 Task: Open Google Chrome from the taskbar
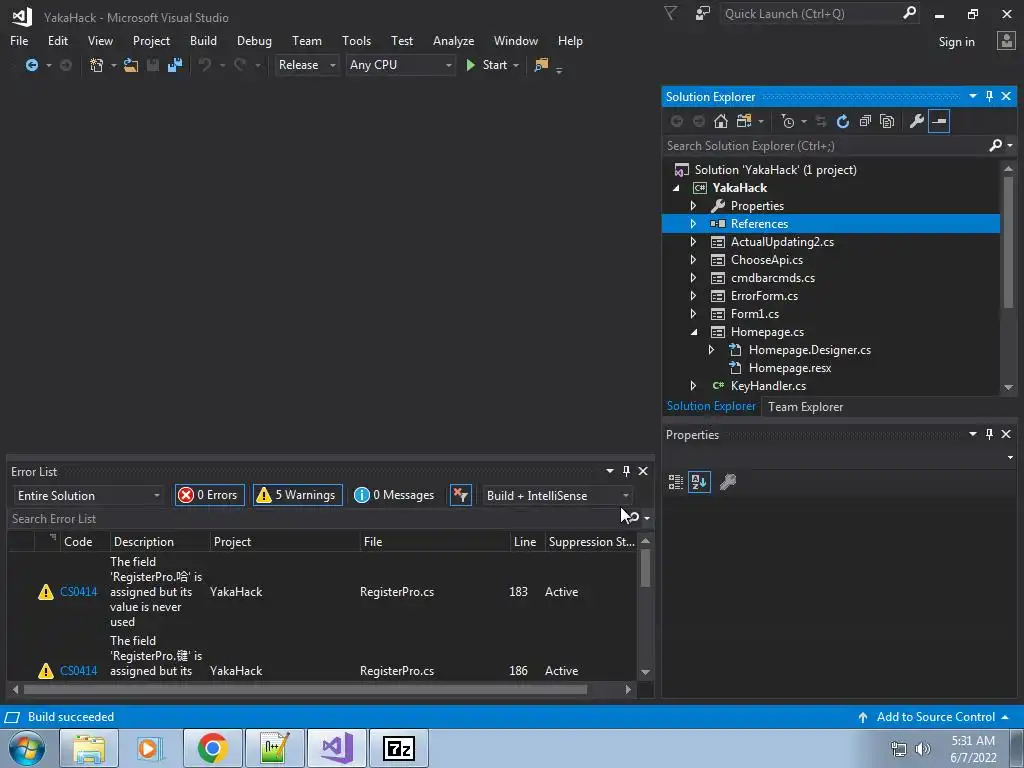(x=212, y=748)
